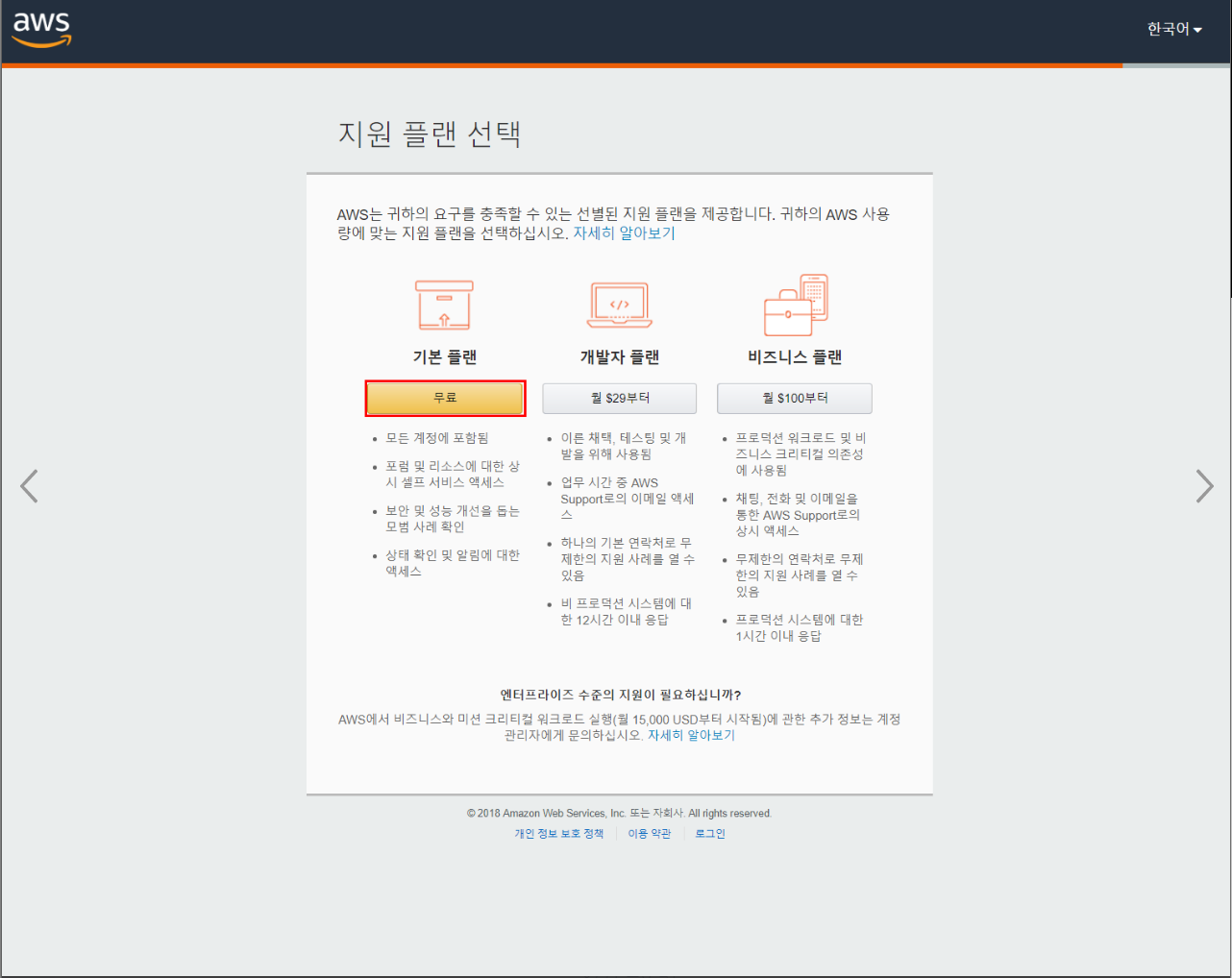Click 포럼 및 리소스에 대한 bullet

coord(453,475)
